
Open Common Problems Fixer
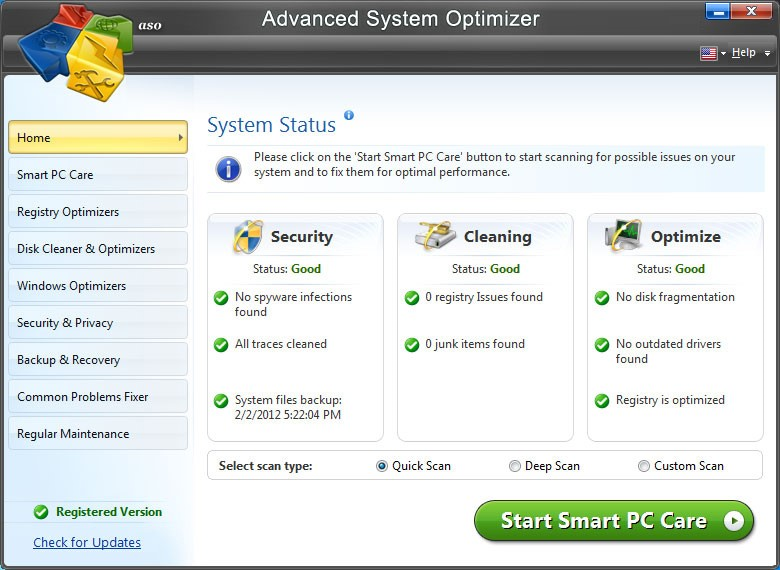pyautogui.click(x=98, y=397)
